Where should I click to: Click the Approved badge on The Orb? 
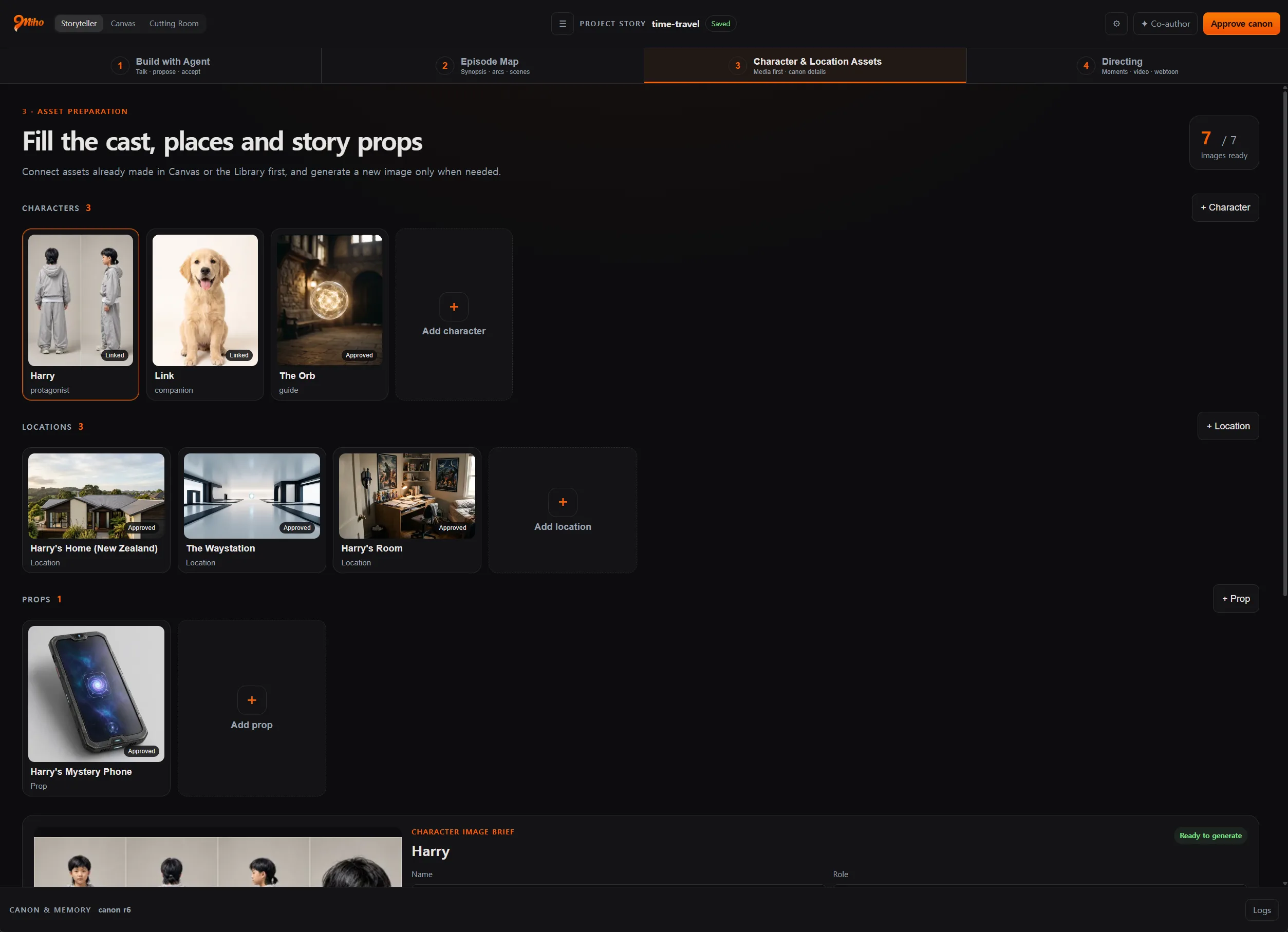pos(359,355)
